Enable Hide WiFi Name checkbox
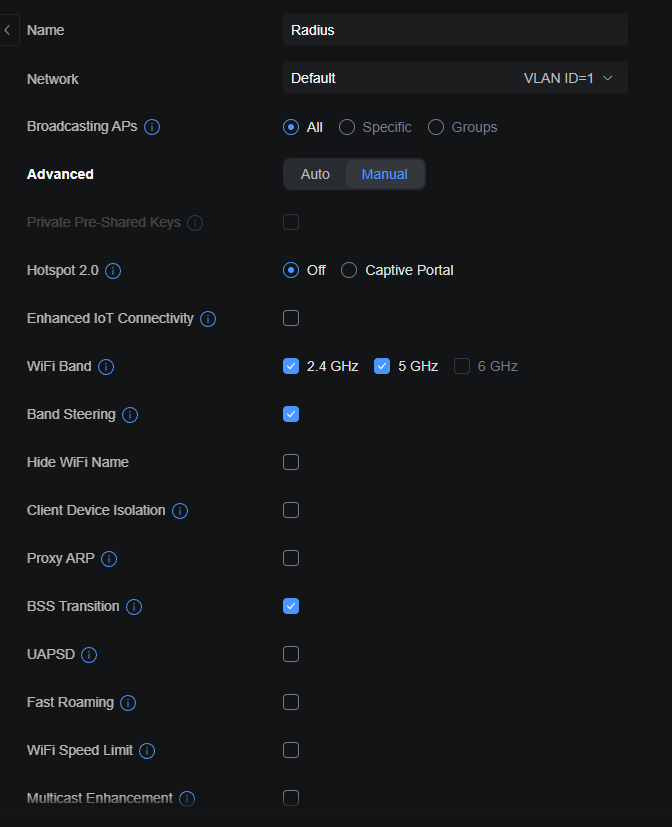The width and height of the screenshot is (672, 827). coord(291,462)
